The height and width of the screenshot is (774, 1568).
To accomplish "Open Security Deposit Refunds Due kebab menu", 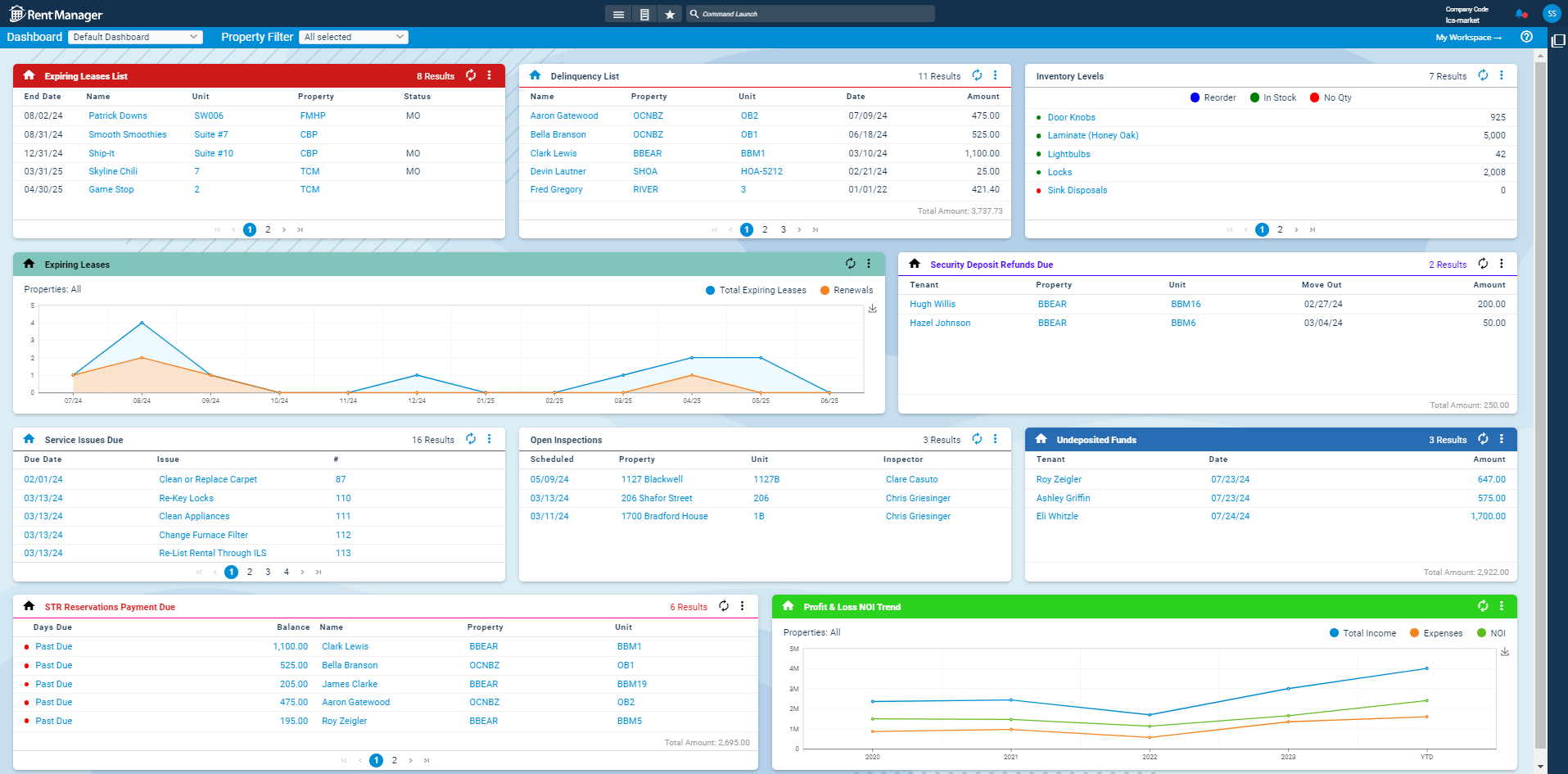I will coord(1502,264).
